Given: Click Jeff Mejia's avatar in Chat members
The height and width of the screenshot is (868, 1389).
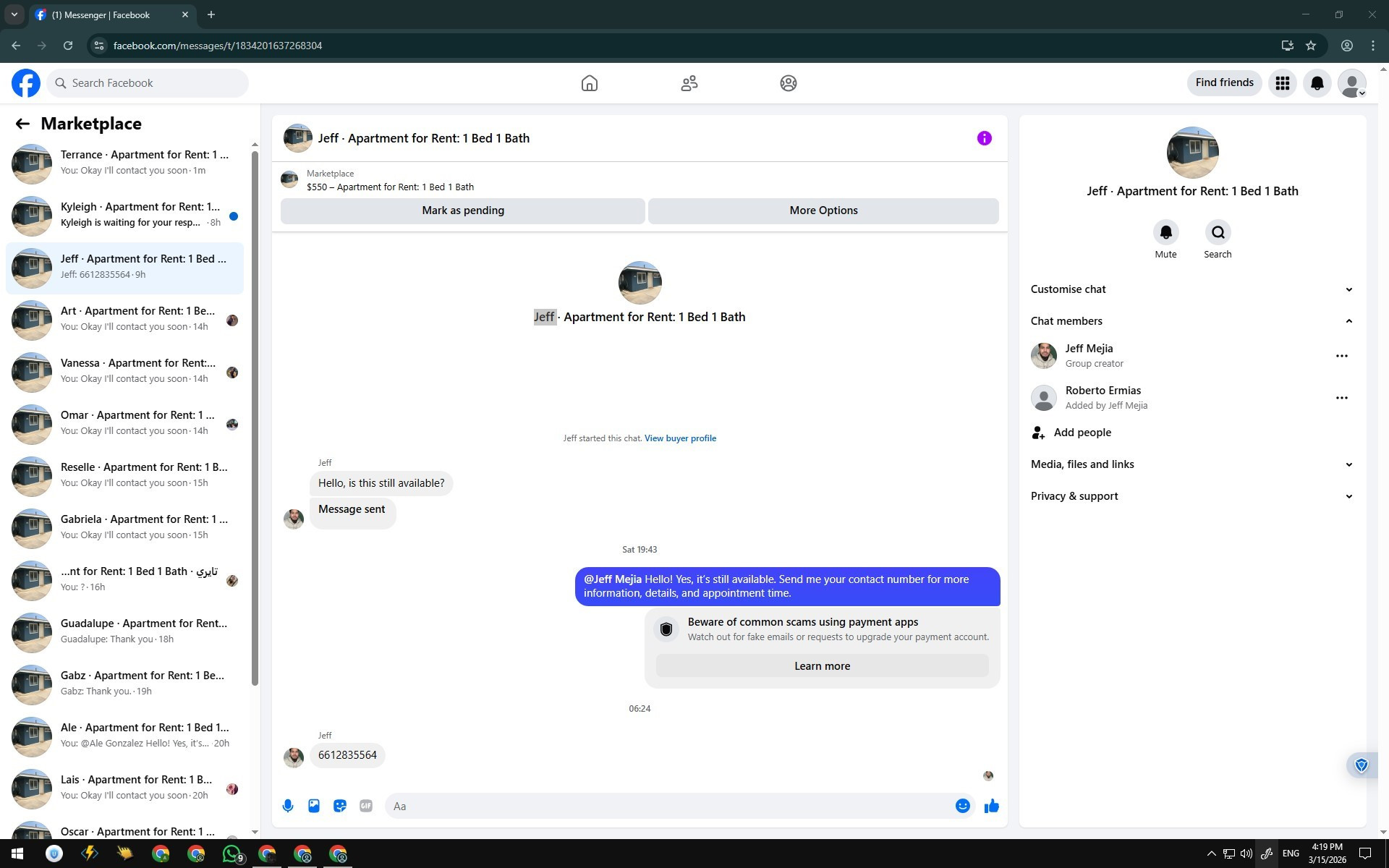Looking at the screenshot, I should [1044, 356].
